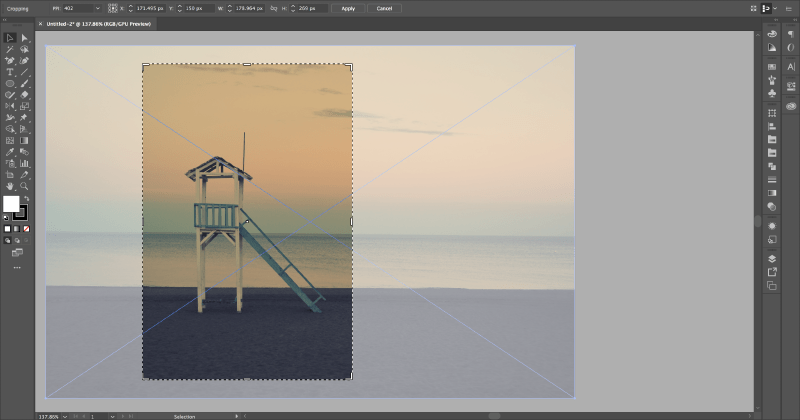Select the Eyedropper tool
800x420 pixels.
pyautogui.click(x=10, y=152)
